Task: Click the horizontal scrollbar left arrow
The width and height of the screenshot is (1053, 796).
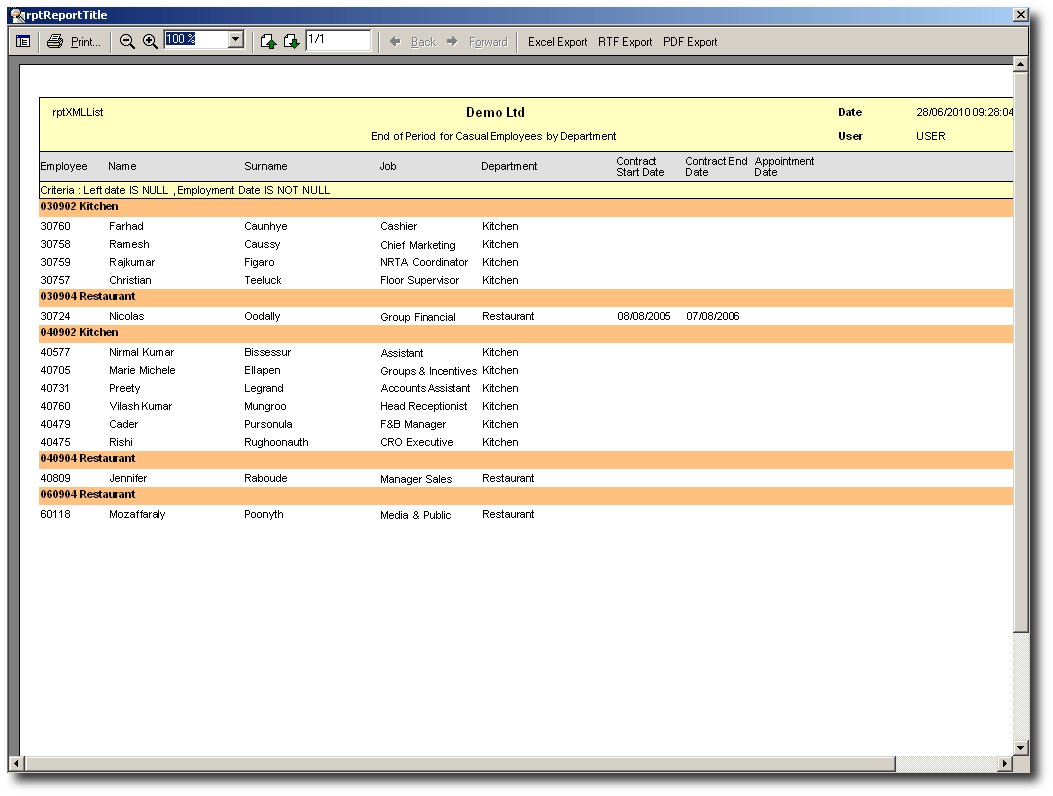Action: 16,764
